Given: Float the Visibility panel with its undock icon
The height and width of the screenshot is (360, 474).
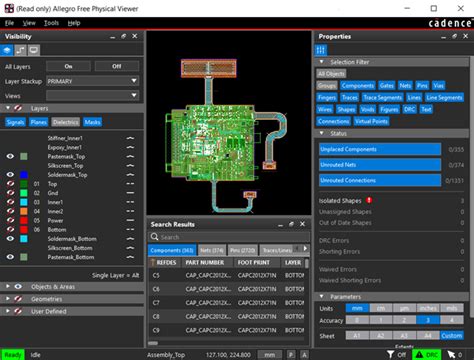Looking at the screenshot, I should point(123,36).
